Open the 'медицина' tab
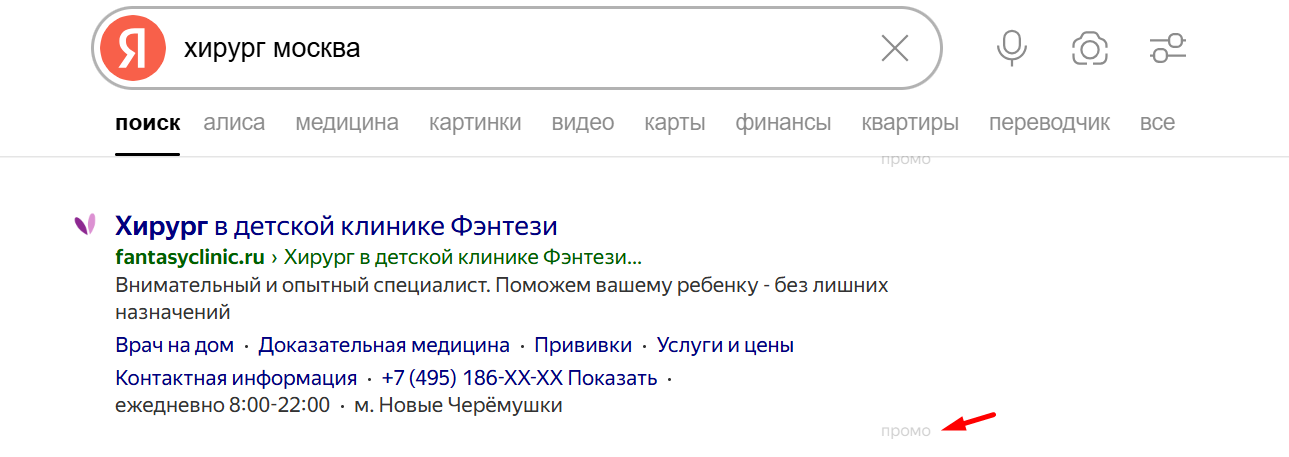Image resolution: width=1289 pixels, height=457 pixels. 347,123
